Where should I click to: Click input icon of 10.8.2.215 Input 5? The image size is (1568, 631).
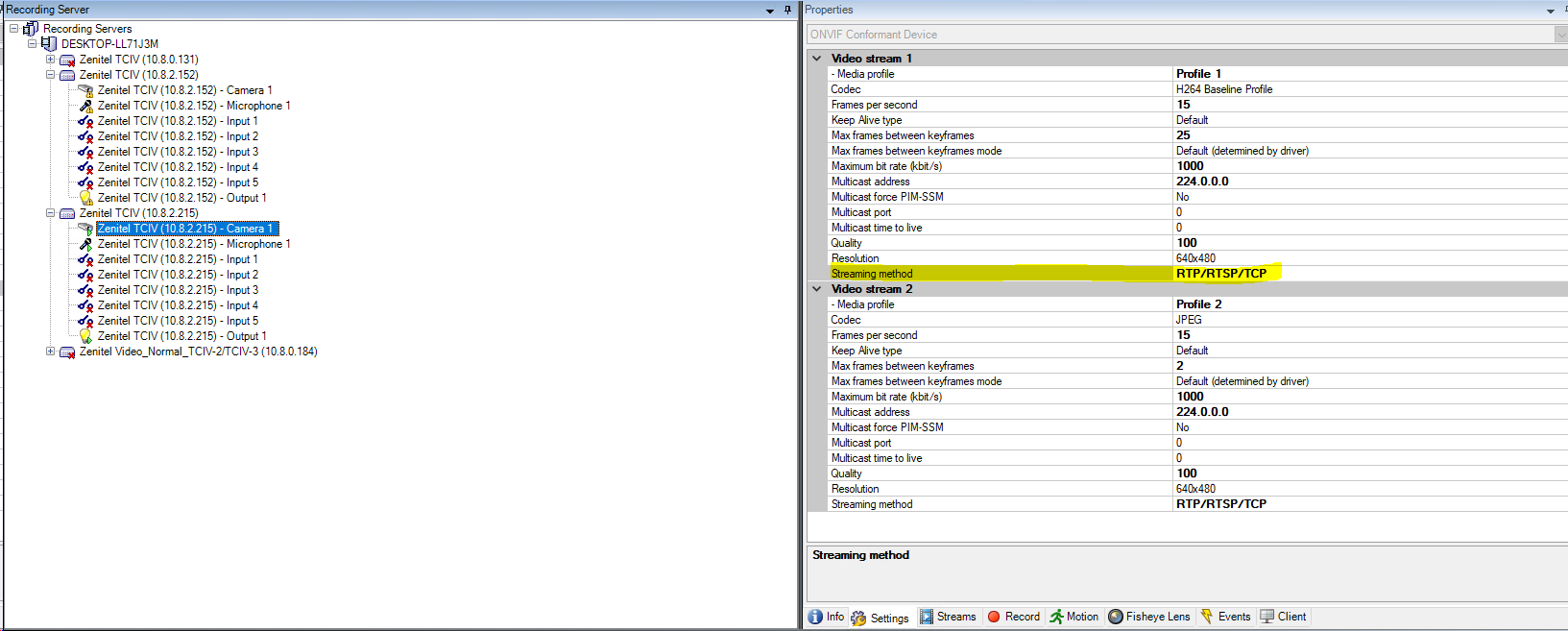coord(85,321)
